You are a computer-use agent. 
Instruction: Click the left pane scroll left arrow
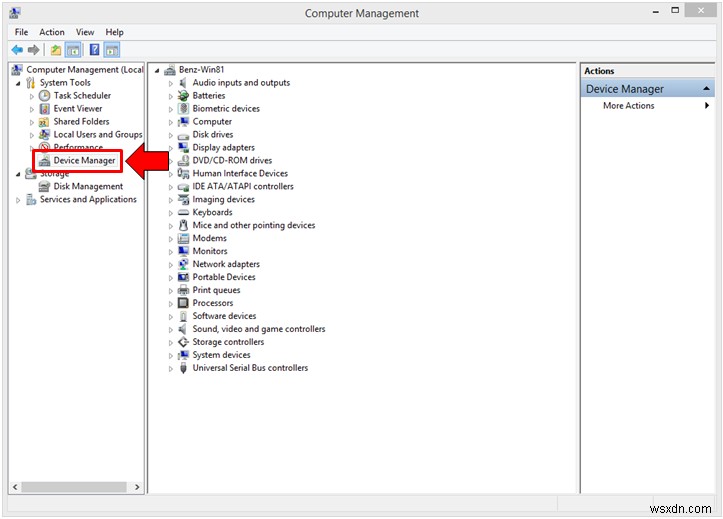pyautogui.click(x=15, y=487)
